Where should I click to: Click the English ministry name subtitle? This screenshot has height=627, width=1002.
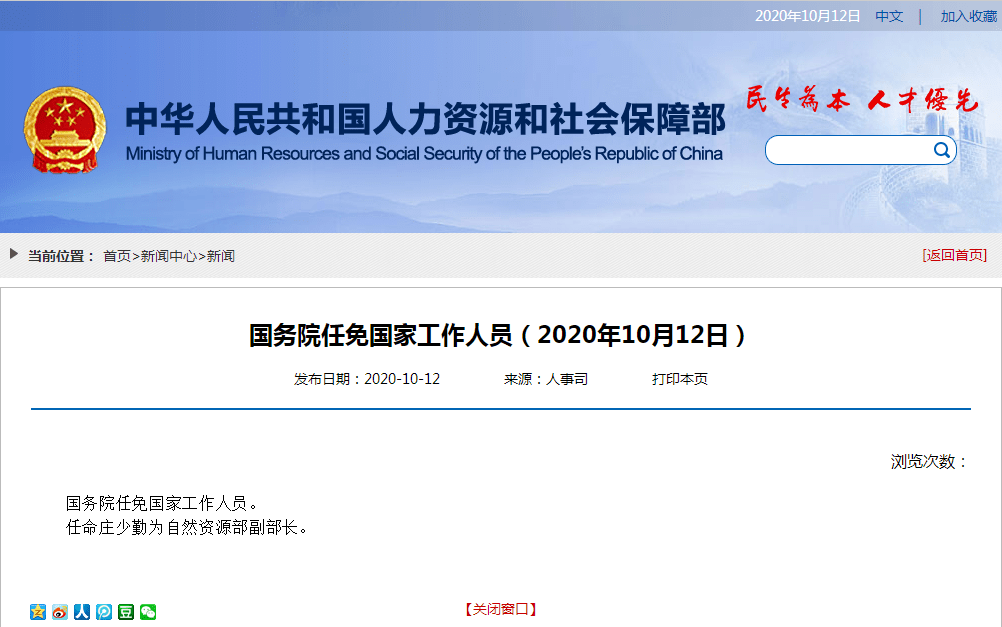[x=424, y=154]
